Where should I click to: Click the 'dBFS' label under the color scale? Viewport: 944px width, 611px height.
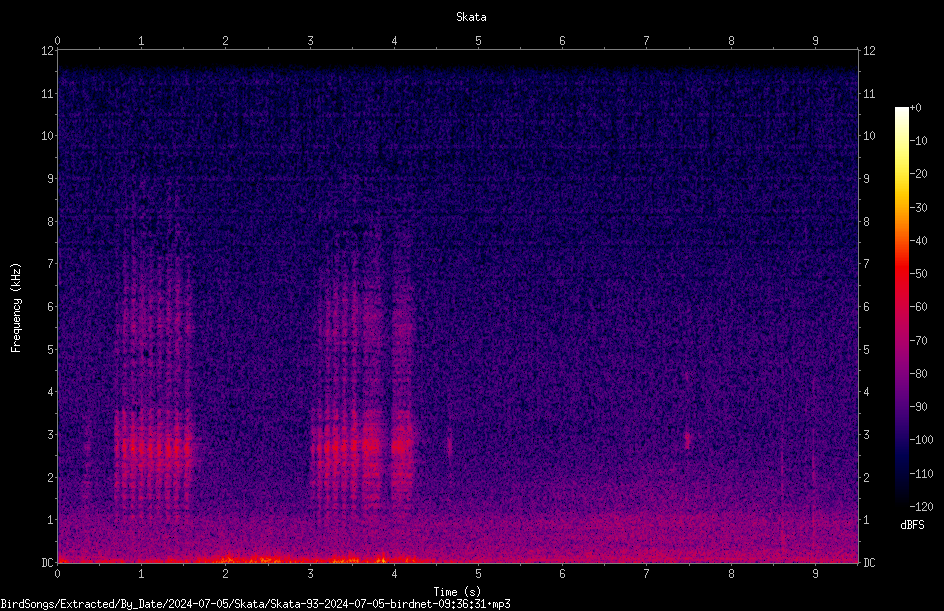912,525
